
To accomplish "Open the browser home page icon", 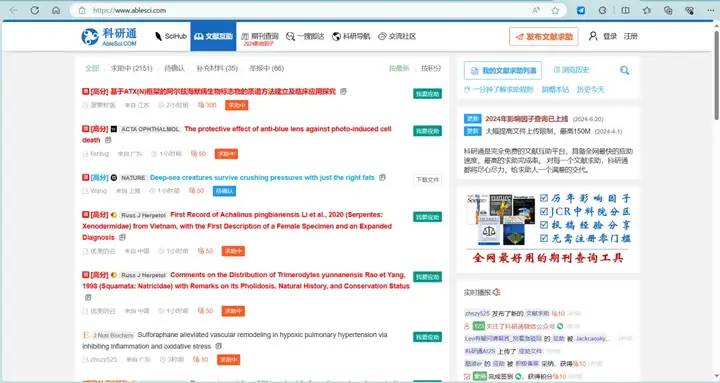I will pos(56,10).
